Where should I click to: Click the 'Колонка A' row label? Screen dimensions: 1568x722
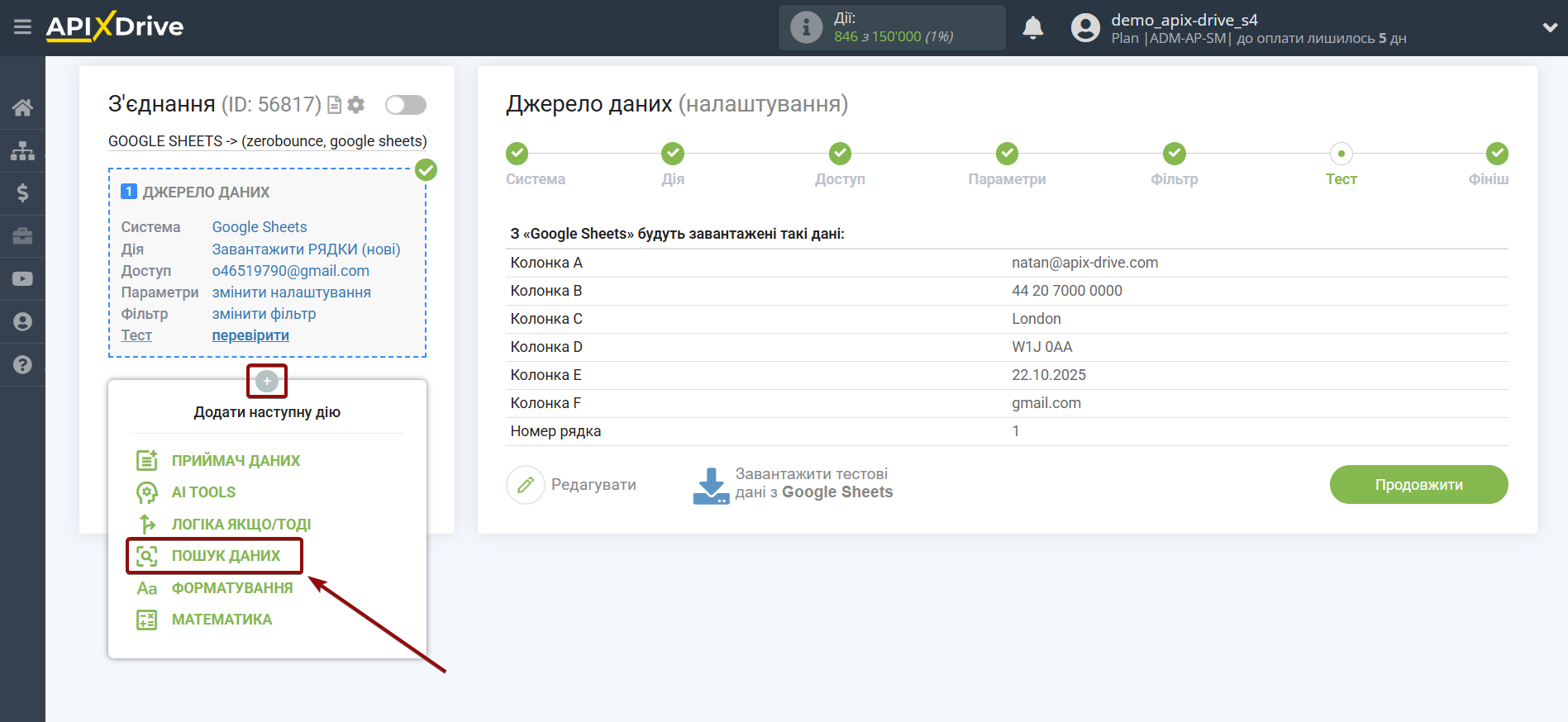546,263
